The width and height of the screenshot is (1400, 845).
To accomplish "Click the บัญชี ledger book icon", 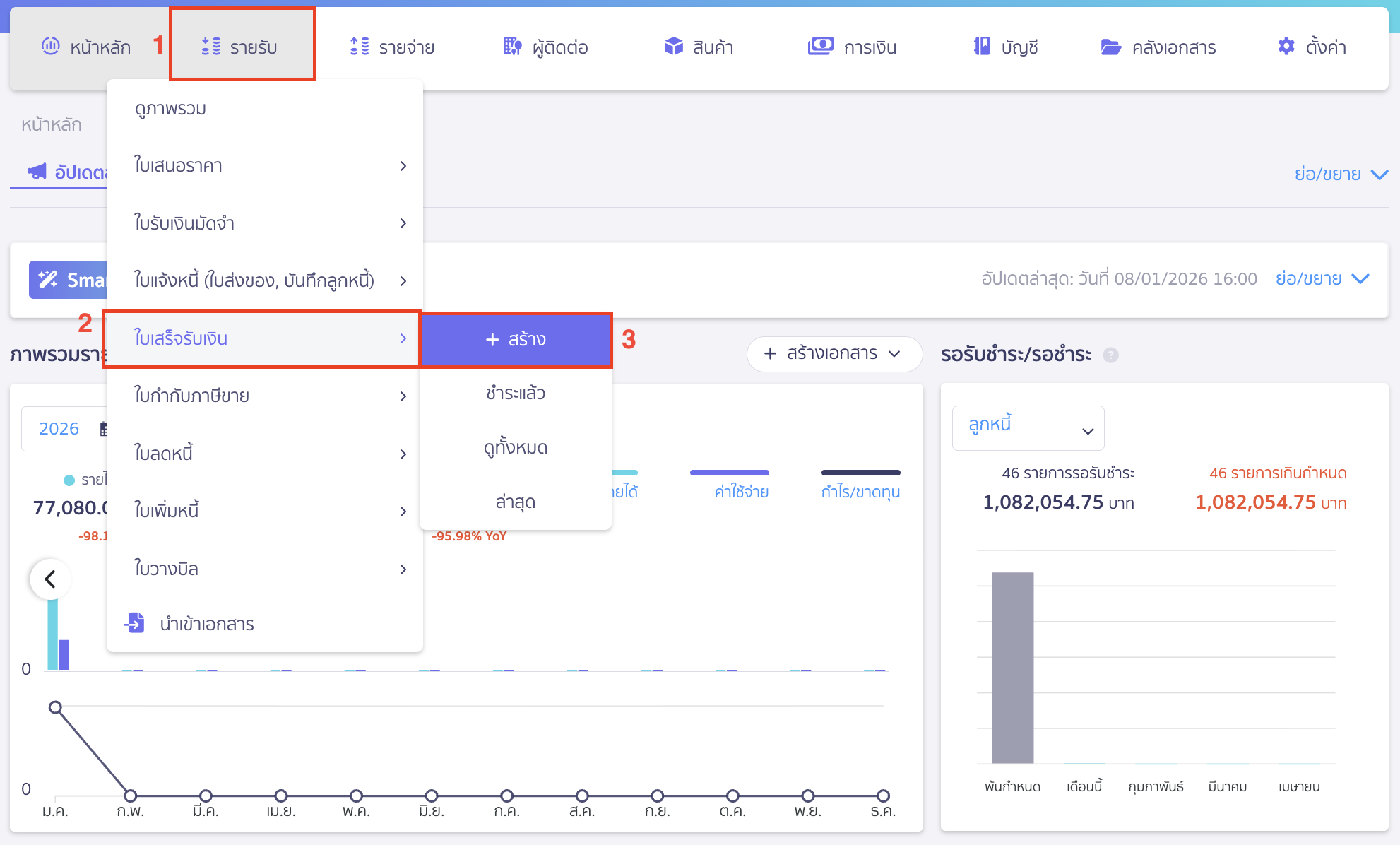I will [981, 47].
